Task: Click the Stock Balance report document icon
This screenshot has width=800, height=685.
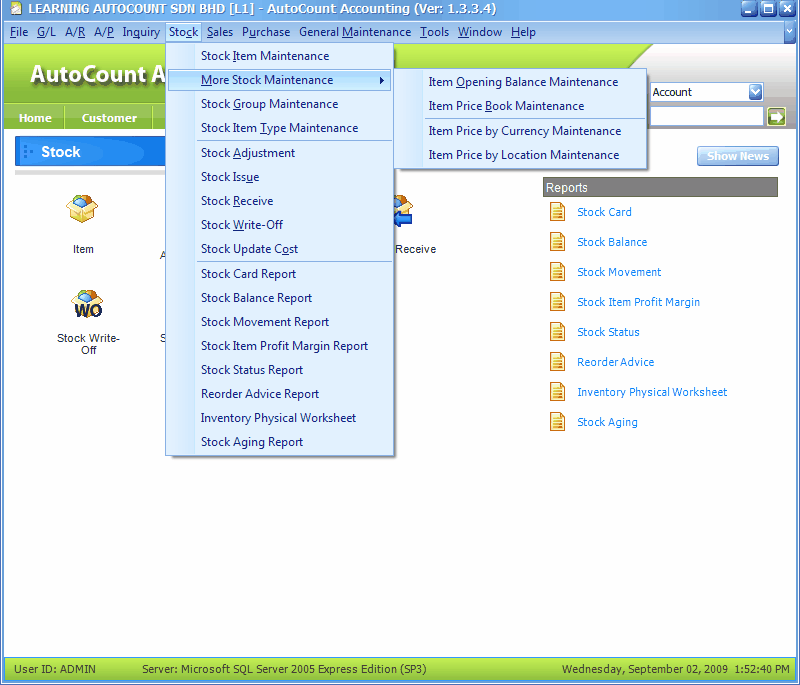Action: [557, 242]
